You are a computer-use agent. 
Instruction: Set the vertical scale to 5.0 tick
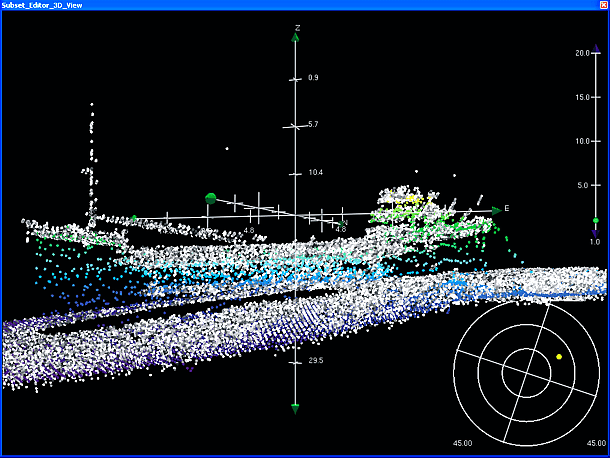point(596,185)
